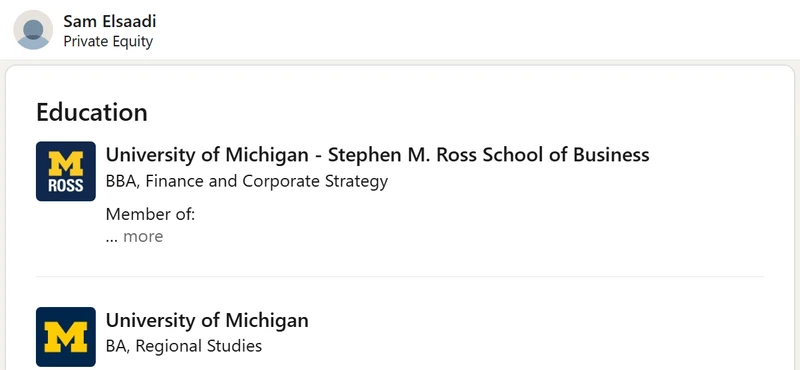Click the University of Michigan block M logo
800x370 pixels.
point(66,336)
